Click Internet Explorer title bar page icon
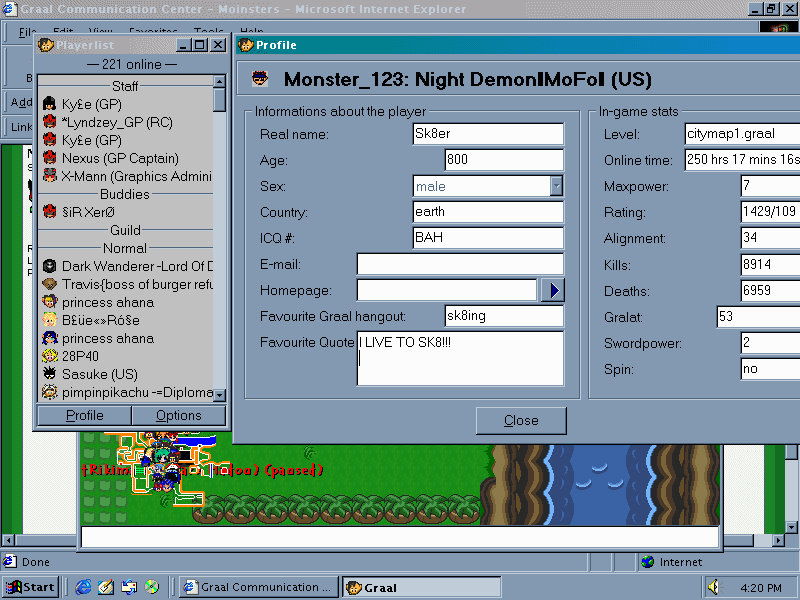 coord(10,9)
